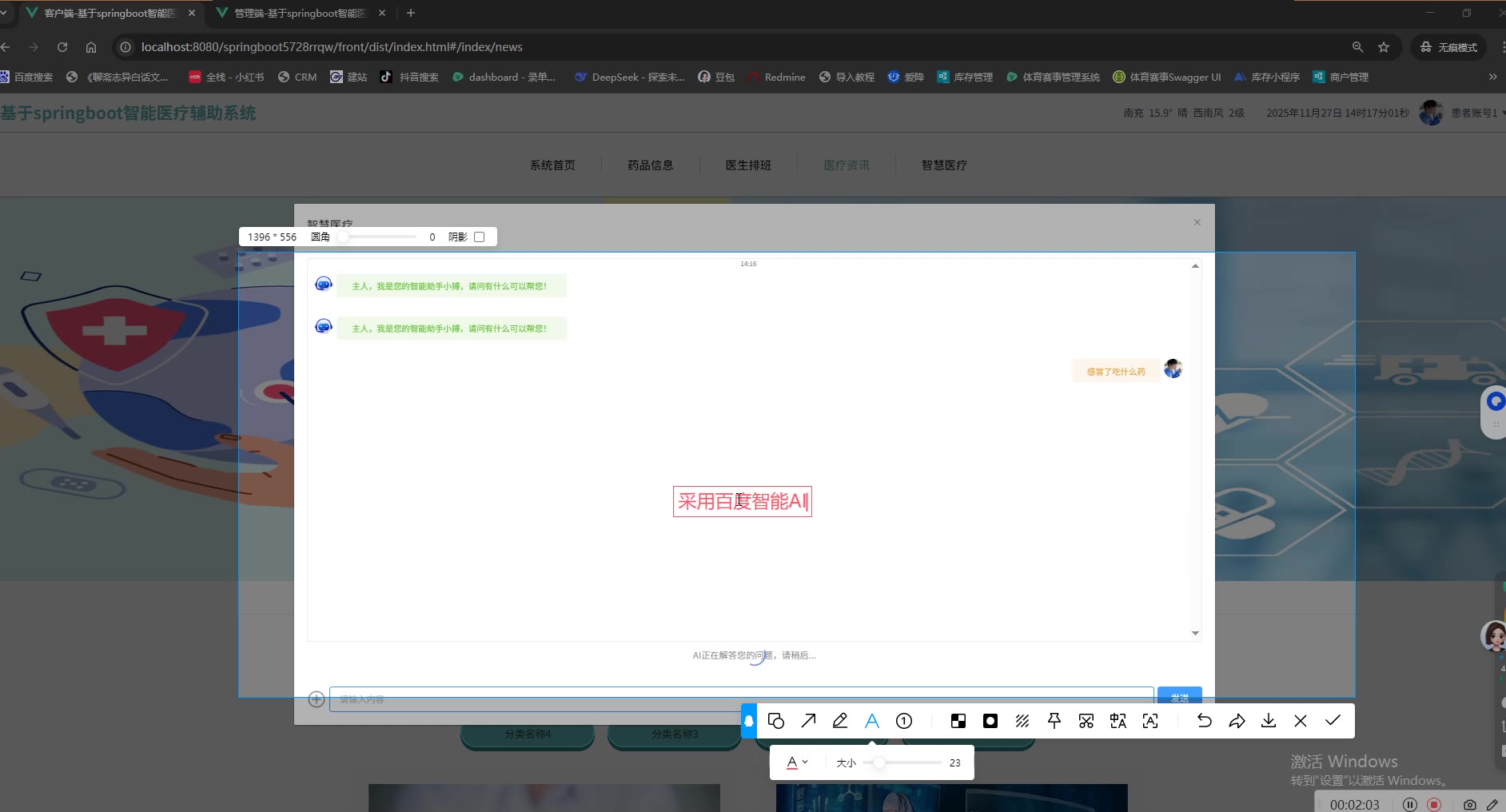This screenshot has height=812, width=1506.
Task: Open the 智慧医疗 menu item
Action: pyautogui.click(x=944, y=165)
